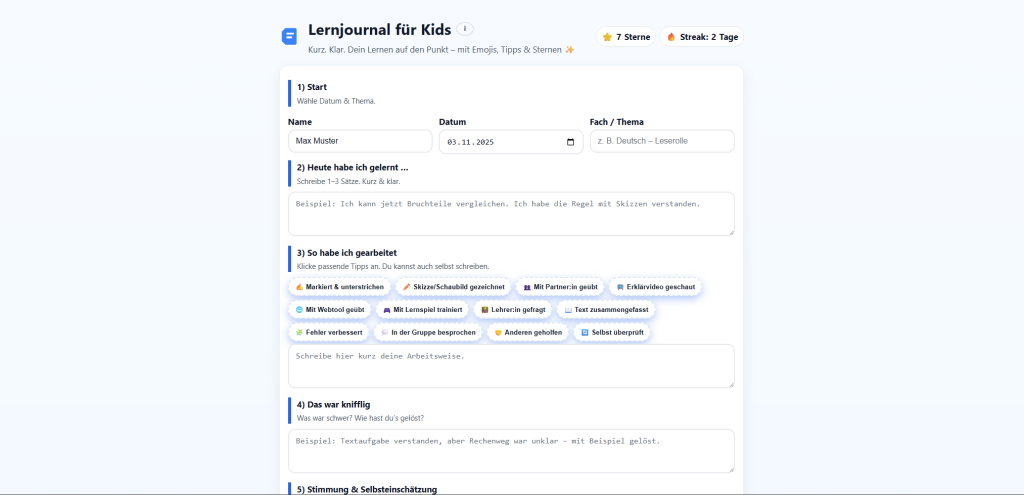Click the blue Lernjournal logo icon
The height and width of the screenshot is (495, 1024).
click(289, 36)
